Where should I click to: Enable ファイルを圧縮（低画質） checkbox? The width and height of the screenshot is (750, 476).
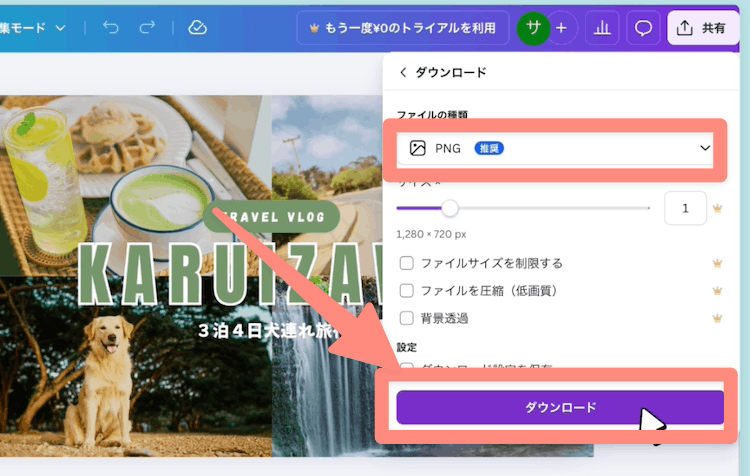[407, 290]
